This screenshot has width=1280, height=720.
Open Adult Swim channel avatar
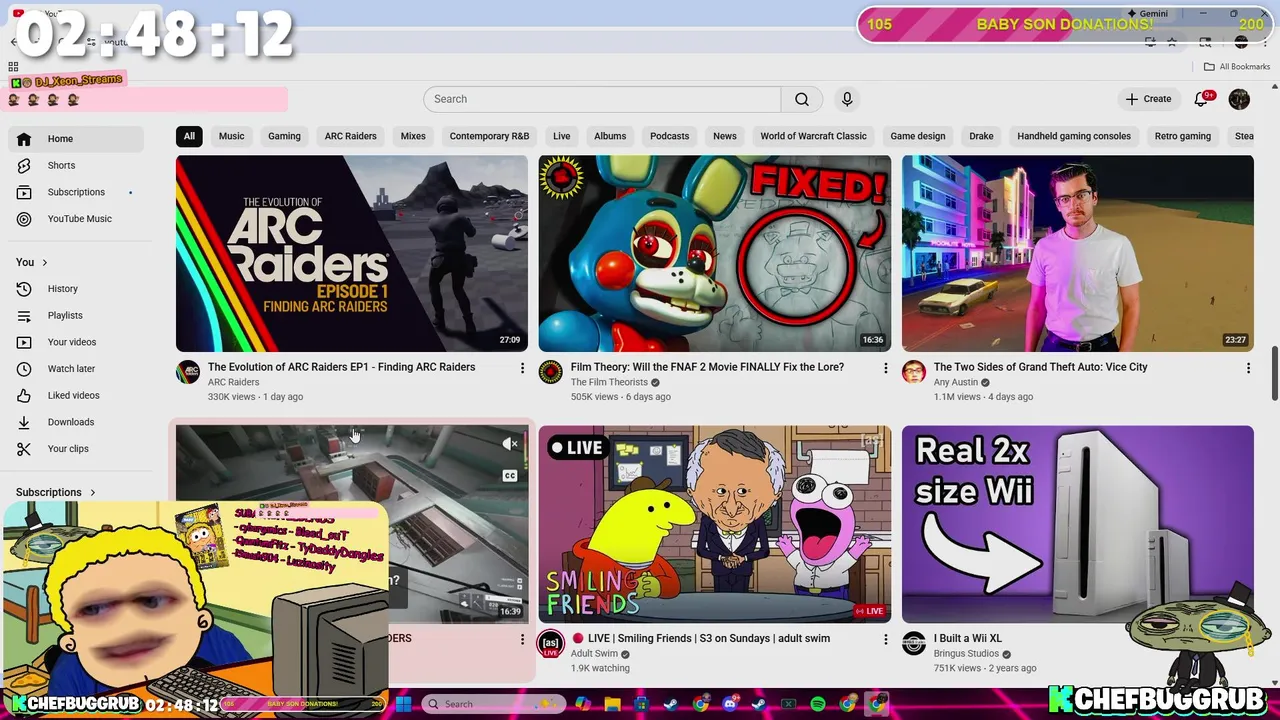(551, 644)
